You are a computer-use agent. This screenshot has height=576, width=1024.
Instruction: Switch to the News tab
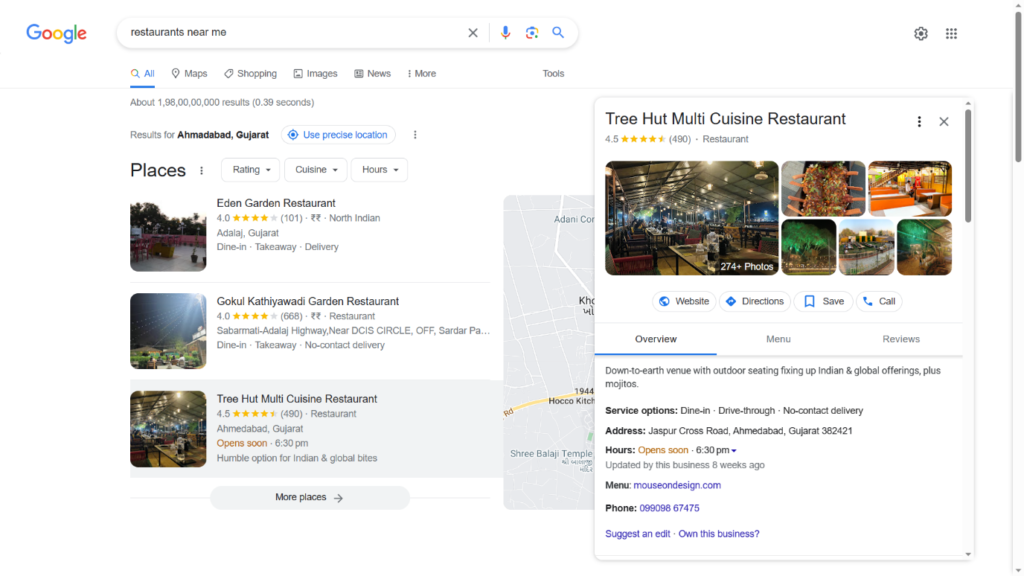click(372, 74)
